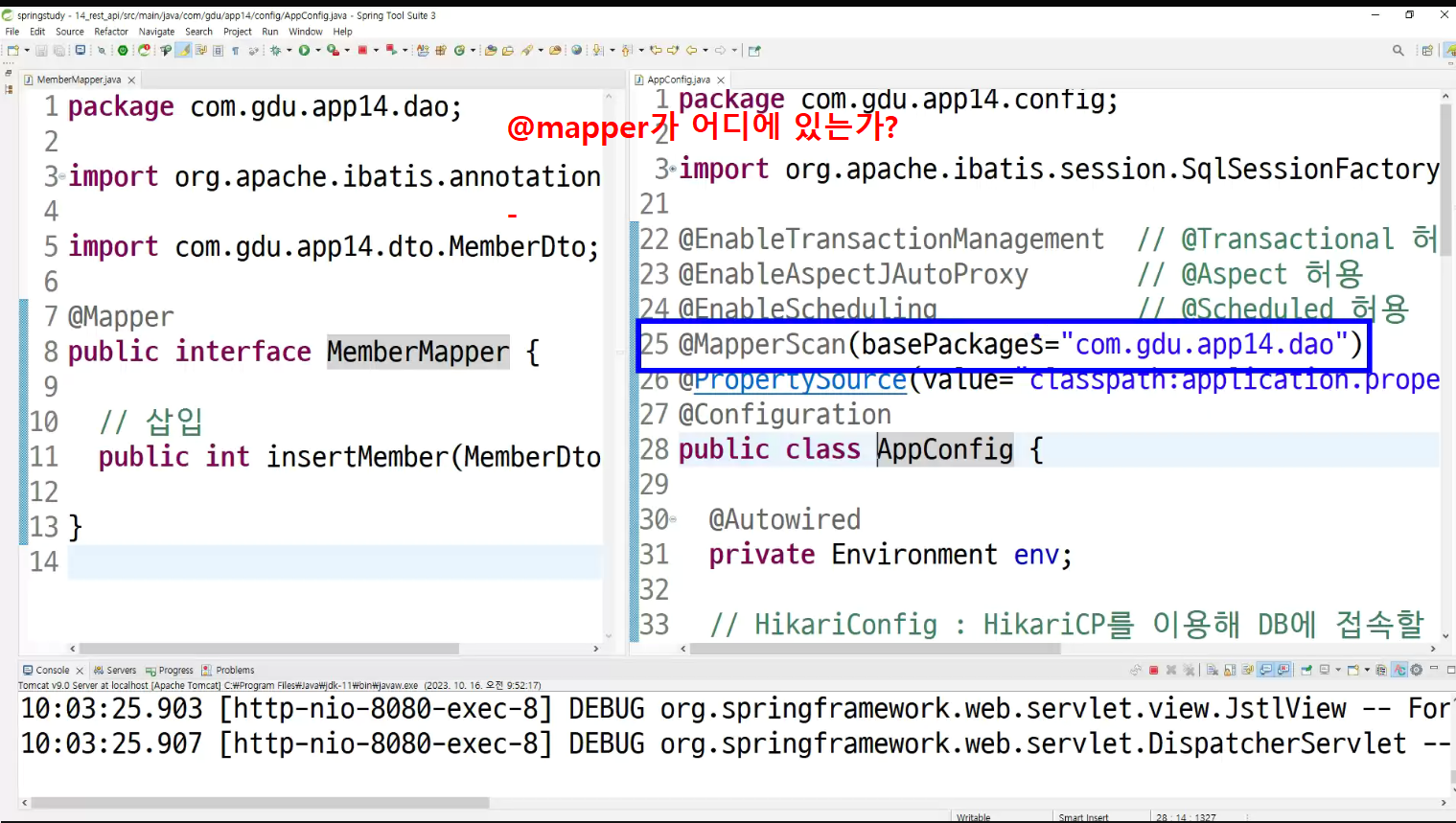1456x823 pixels.
Task: Open the Navigate menu
Action: (156, 32)
